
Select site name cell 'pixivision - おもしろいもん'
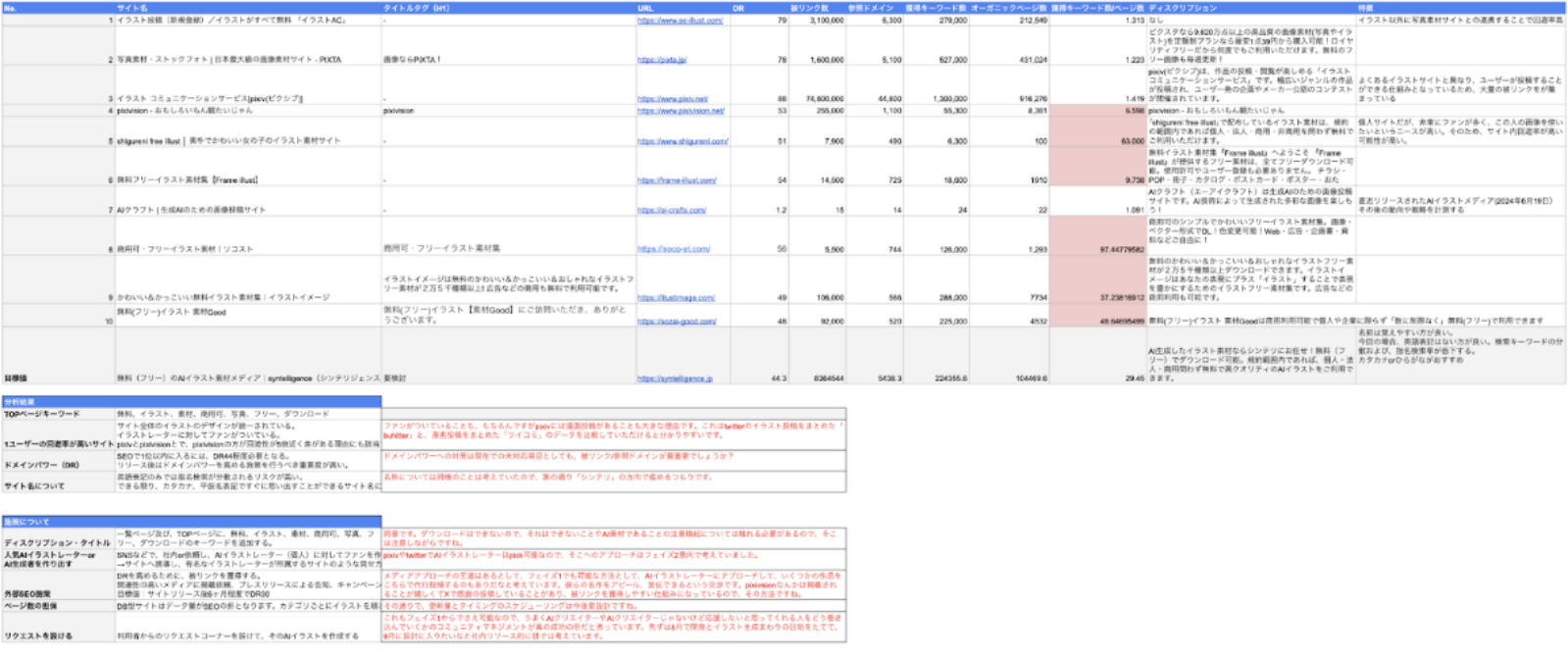[248, 111]
